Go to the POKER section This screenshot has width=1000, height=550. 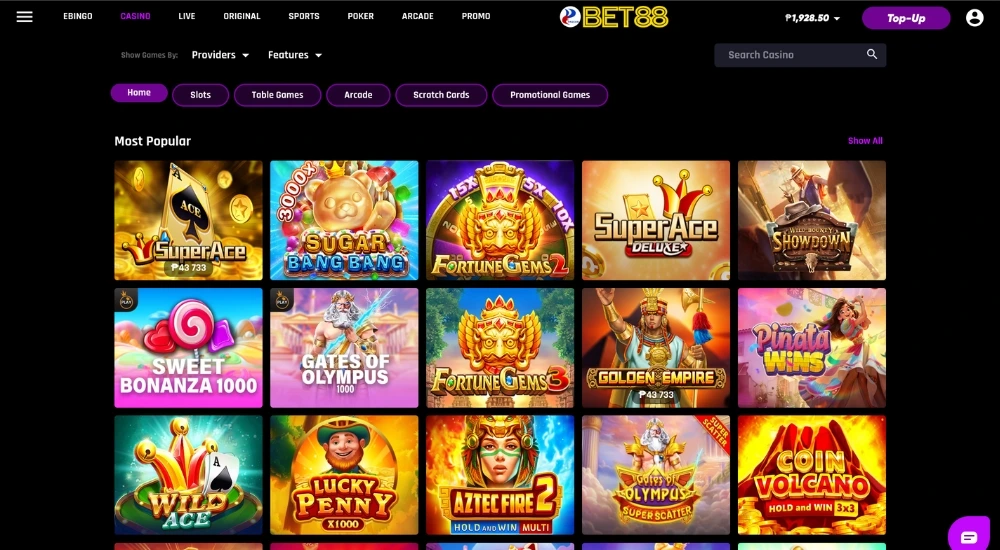tap(360, 16)
